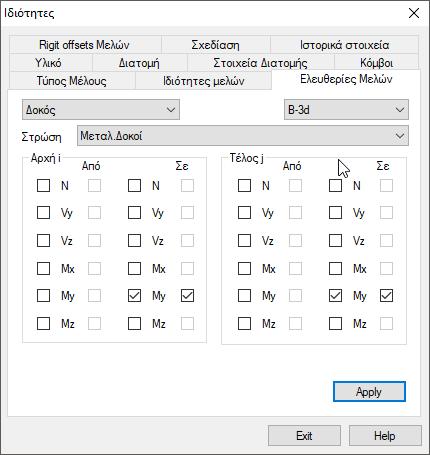The image size is (430, 455).
Task: Open the Rigit offsets Μελών tab
Action: pyautogui.click(x=85, y=44)
